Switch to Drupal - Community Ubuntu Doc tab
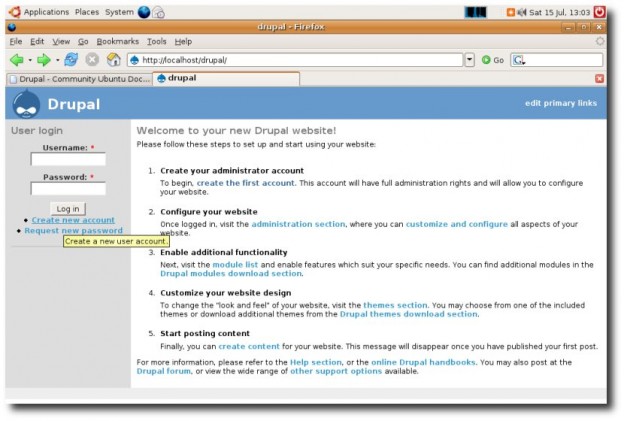This screenshot has height=421, width=624. (80, 79)
